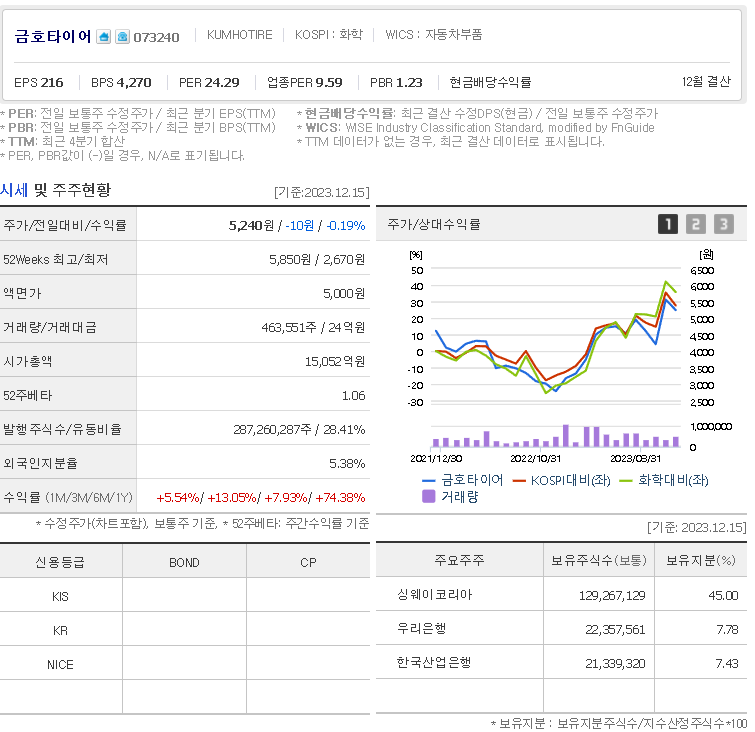Click the 우리은행 shareholder name
The height and width of the screenshot is (732, 755).
tap(421, 628)
